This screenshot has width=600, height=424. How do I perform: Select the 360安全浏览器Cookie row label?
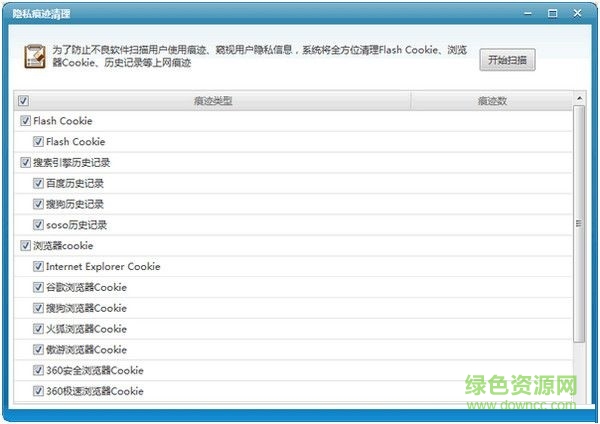(x=95, y=370)
